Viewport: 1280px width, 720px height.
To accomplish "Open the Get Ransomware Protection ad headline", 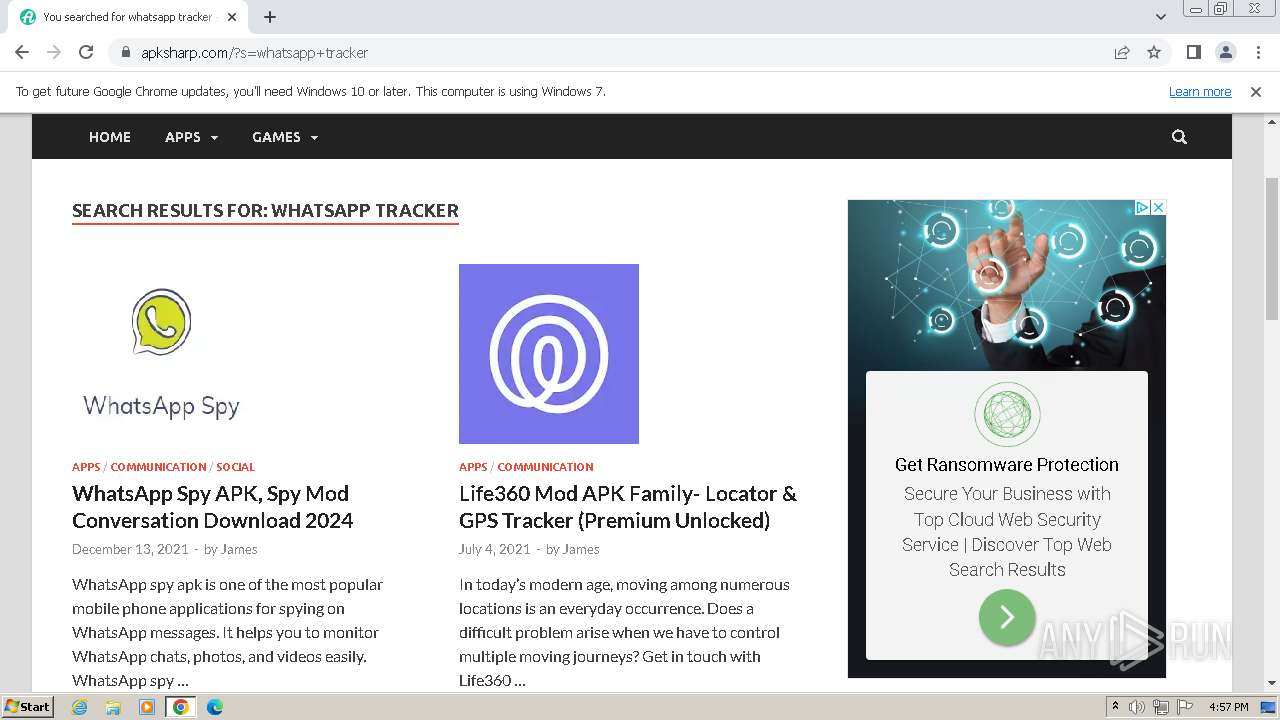I will 1007,464.
